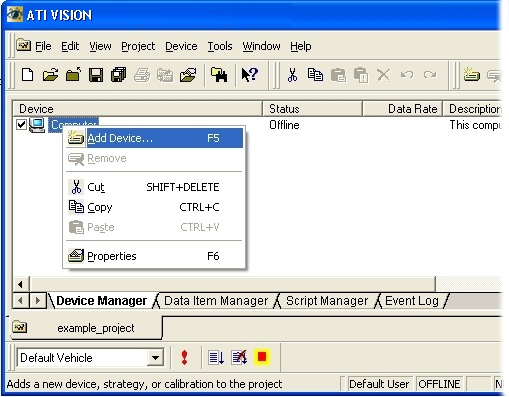Click the disabled Paste context menu entry
The width and height of the screenshot is (509, 397).
pos(154,227)
